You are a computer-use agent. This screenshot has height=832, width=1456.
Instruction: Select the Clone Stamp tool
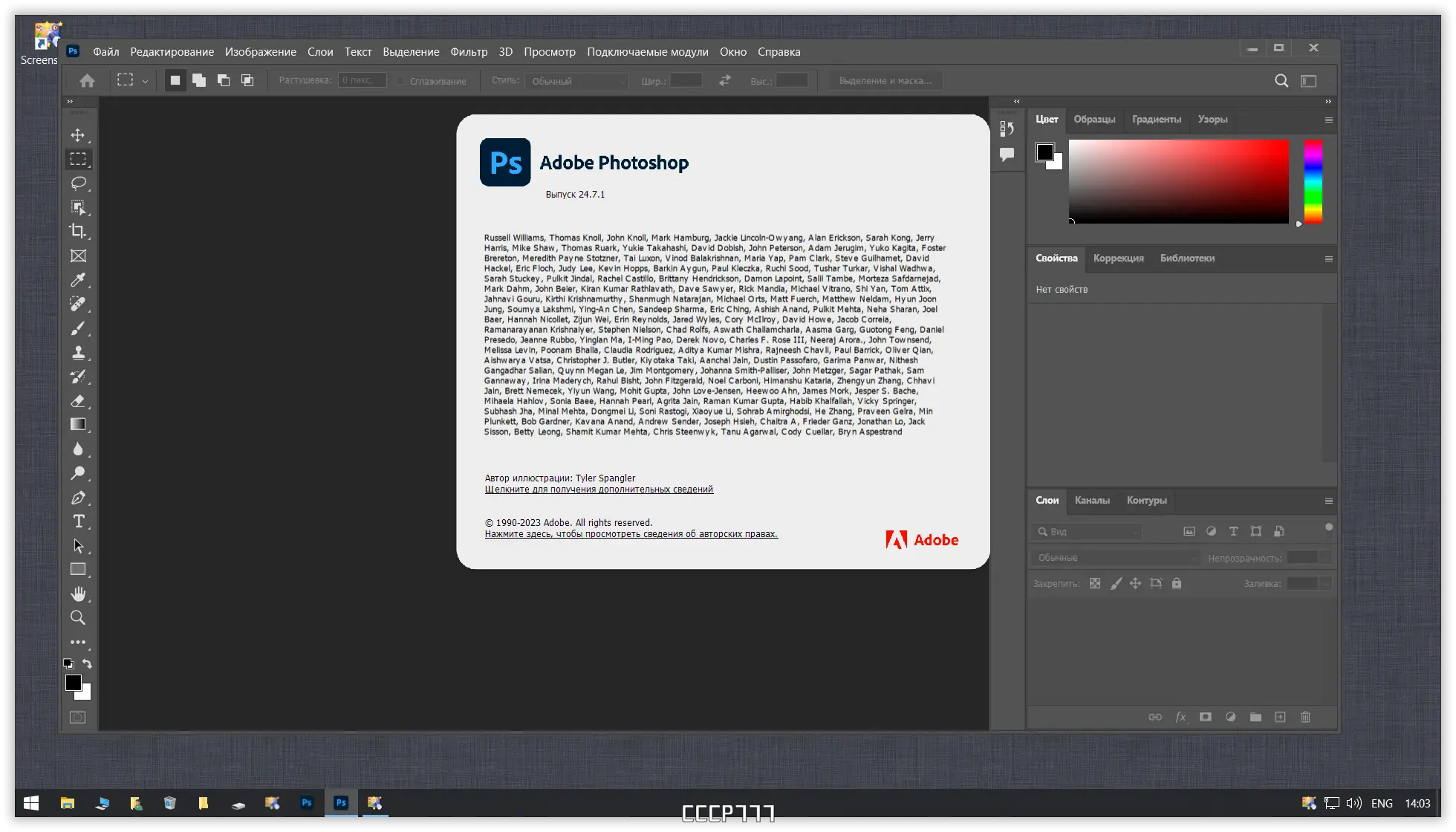point(78,353)
